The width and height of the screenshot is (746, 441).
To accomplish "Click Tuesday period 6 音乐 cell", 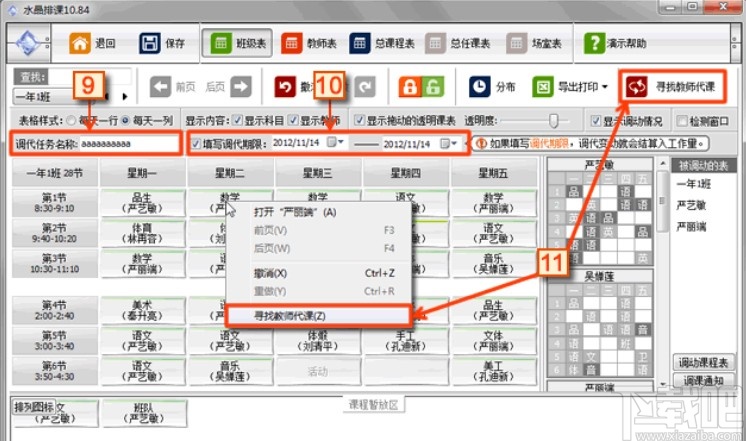I will (230, 372).
